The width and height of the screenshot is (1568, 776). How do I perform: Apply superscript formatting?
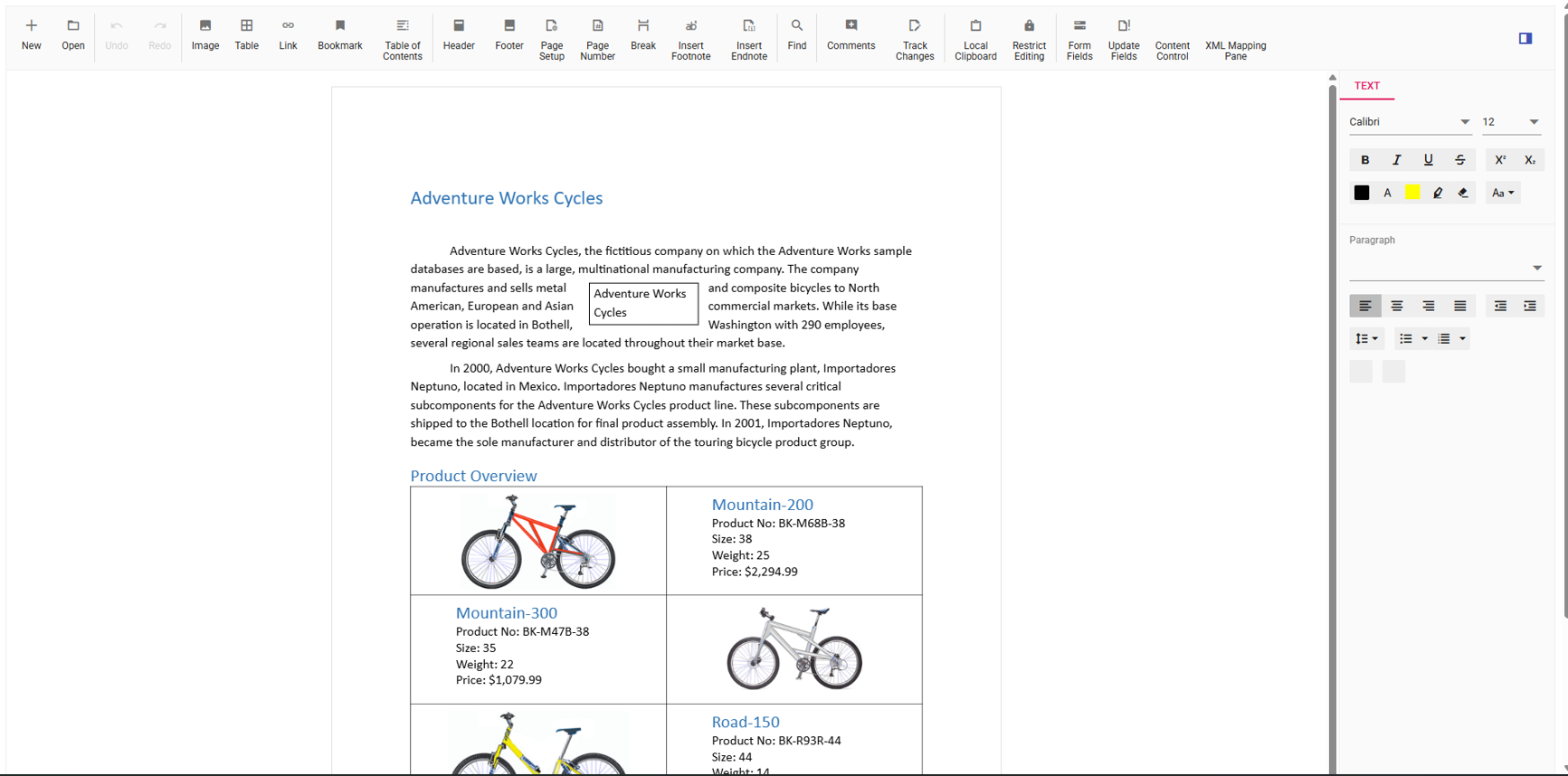(x=1500, y=160)
